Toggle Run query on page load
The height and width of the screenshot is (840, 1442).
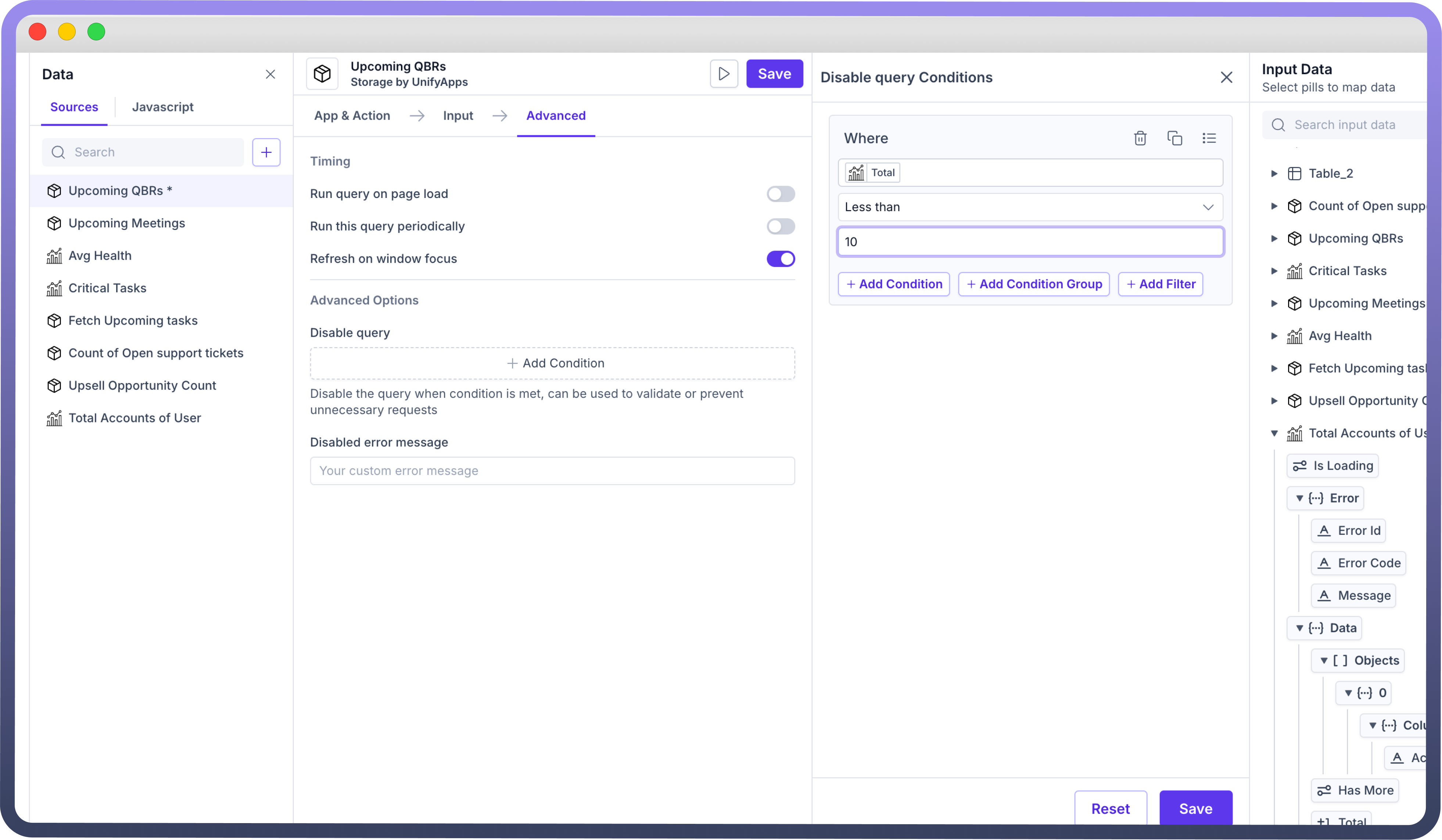tap(781, 194)
